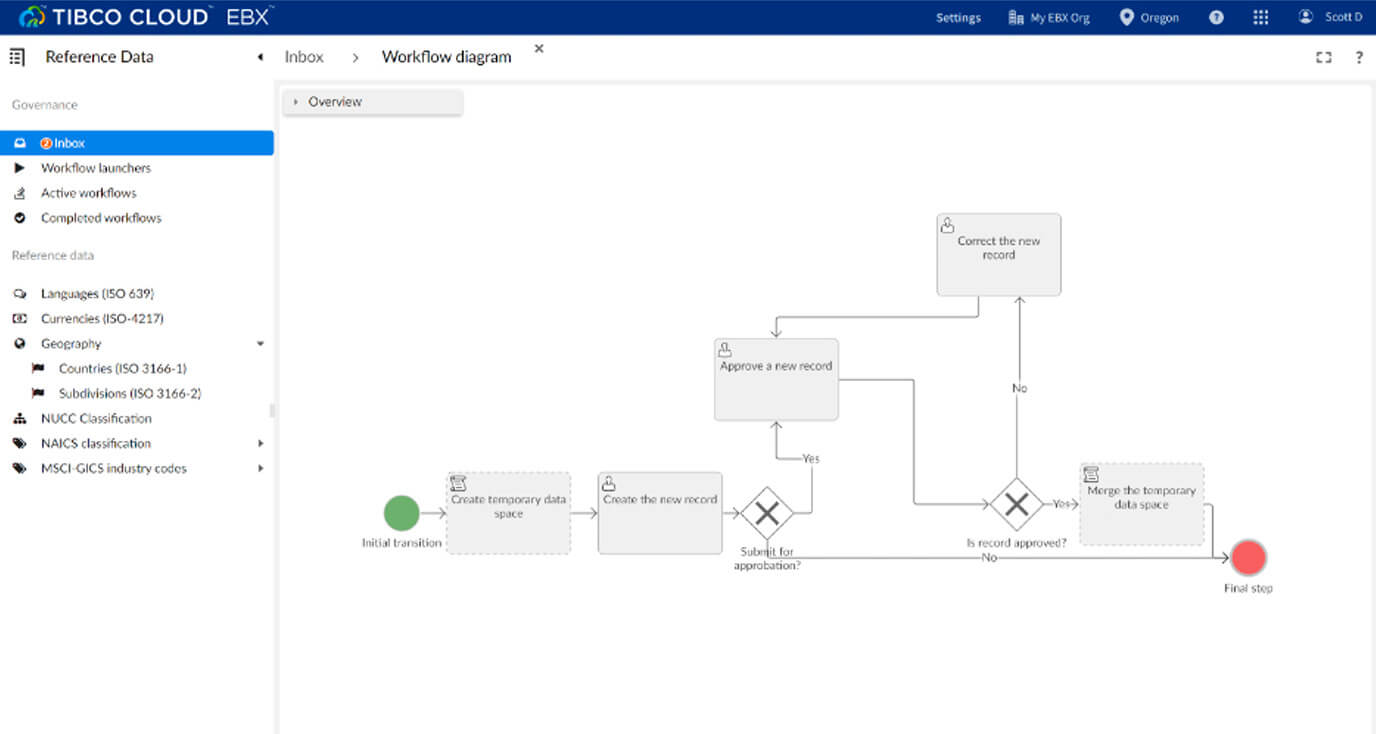The image size is (1376, 734).
Task: Click the Scott D user avatar icon
Action: [x=1305, y=17]
